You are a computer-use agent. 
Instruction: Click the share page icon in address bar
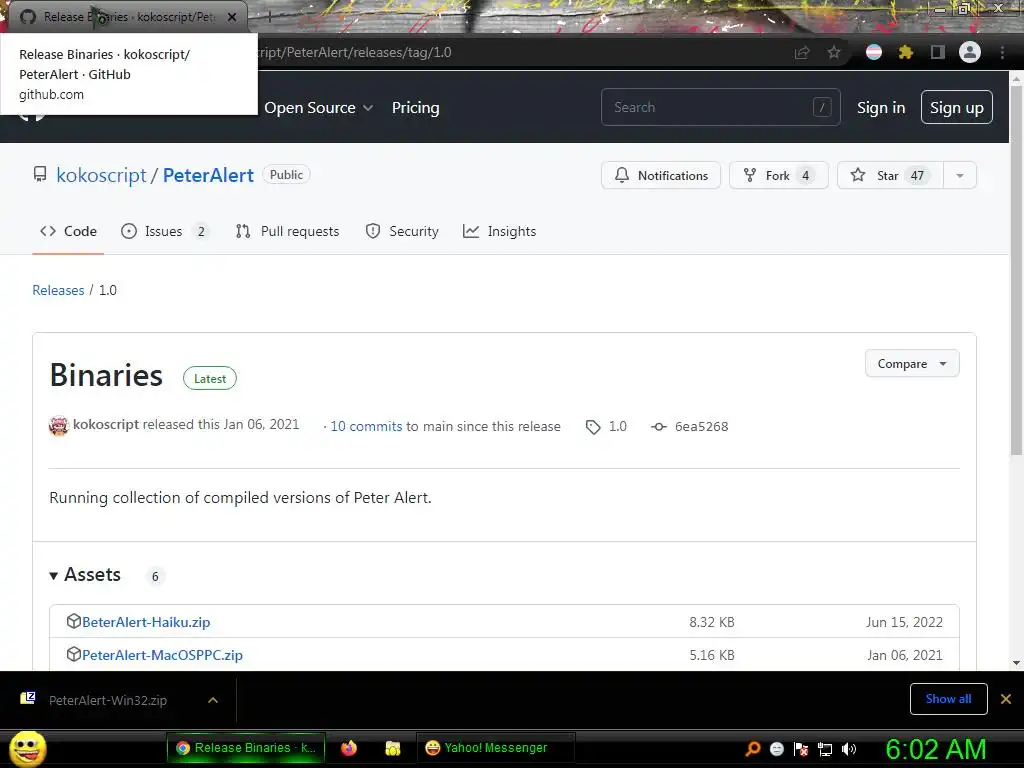click(x=802, y=52)
